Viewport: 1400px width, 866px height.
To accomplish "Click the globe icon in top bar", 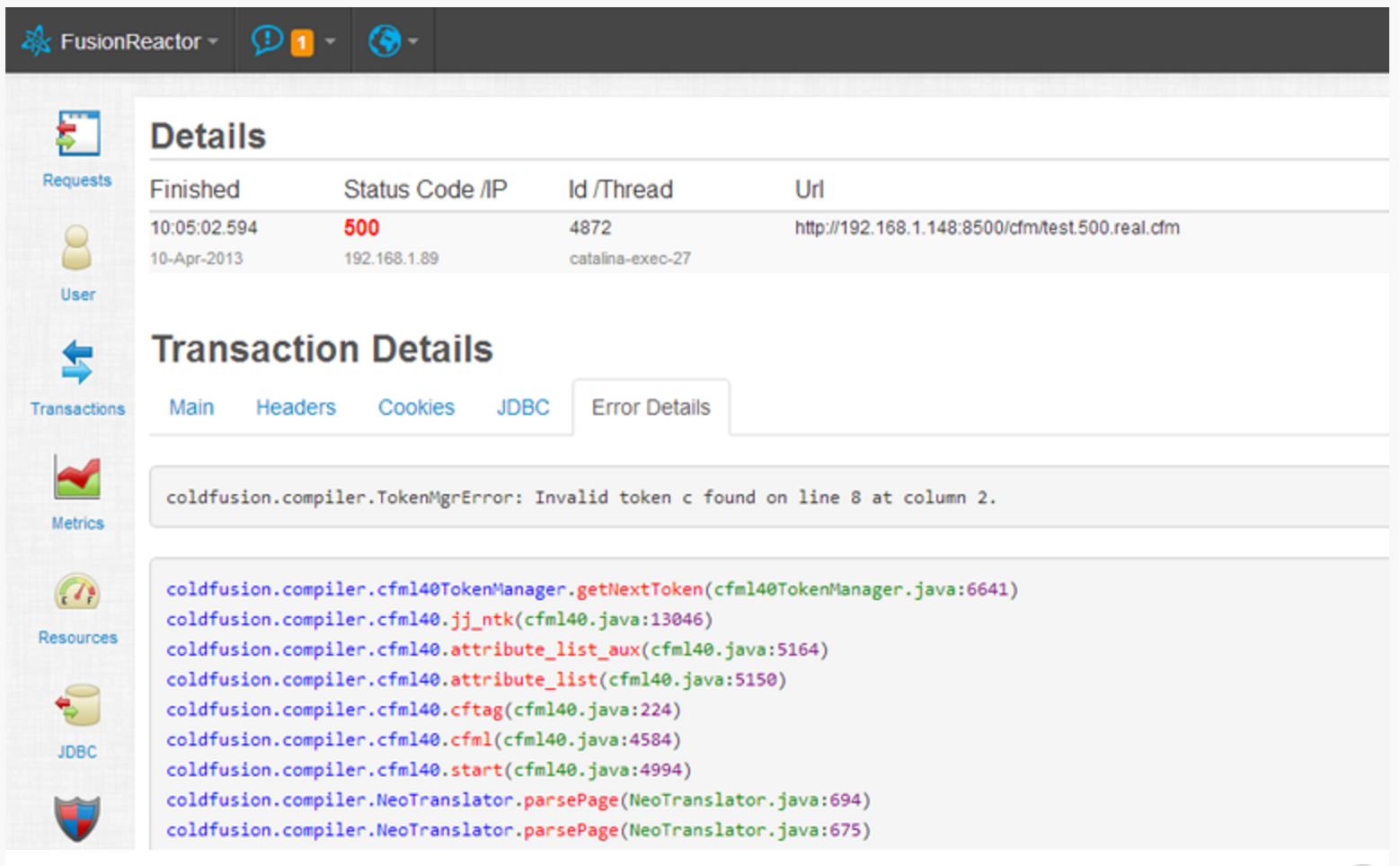I will coord(385,41).
